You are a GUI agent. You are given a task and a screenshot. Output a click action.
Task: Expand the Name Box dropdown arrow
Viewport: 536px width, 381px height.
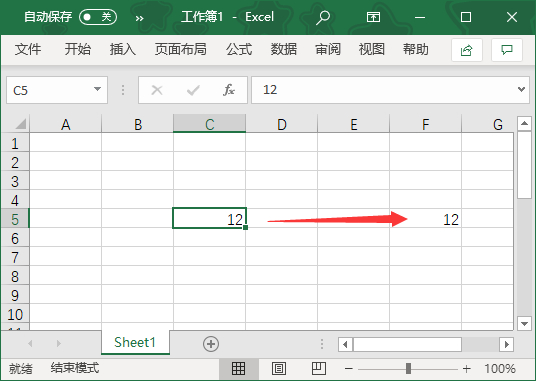pos(97,90)
